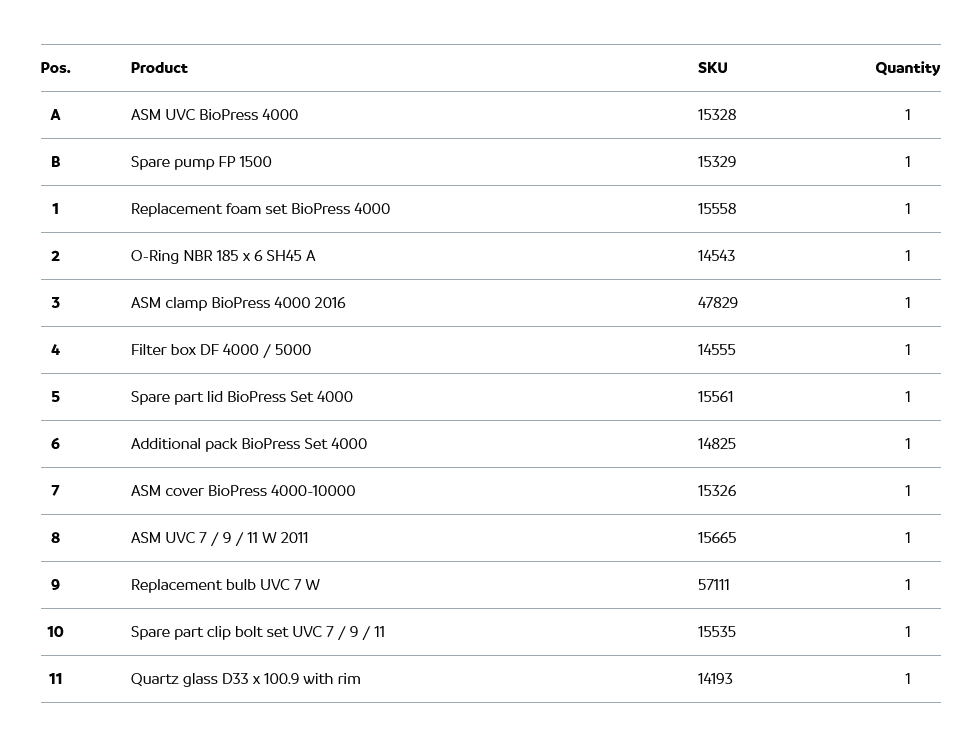Click the Product column header
974x745 pixels.
click(159, 68)
